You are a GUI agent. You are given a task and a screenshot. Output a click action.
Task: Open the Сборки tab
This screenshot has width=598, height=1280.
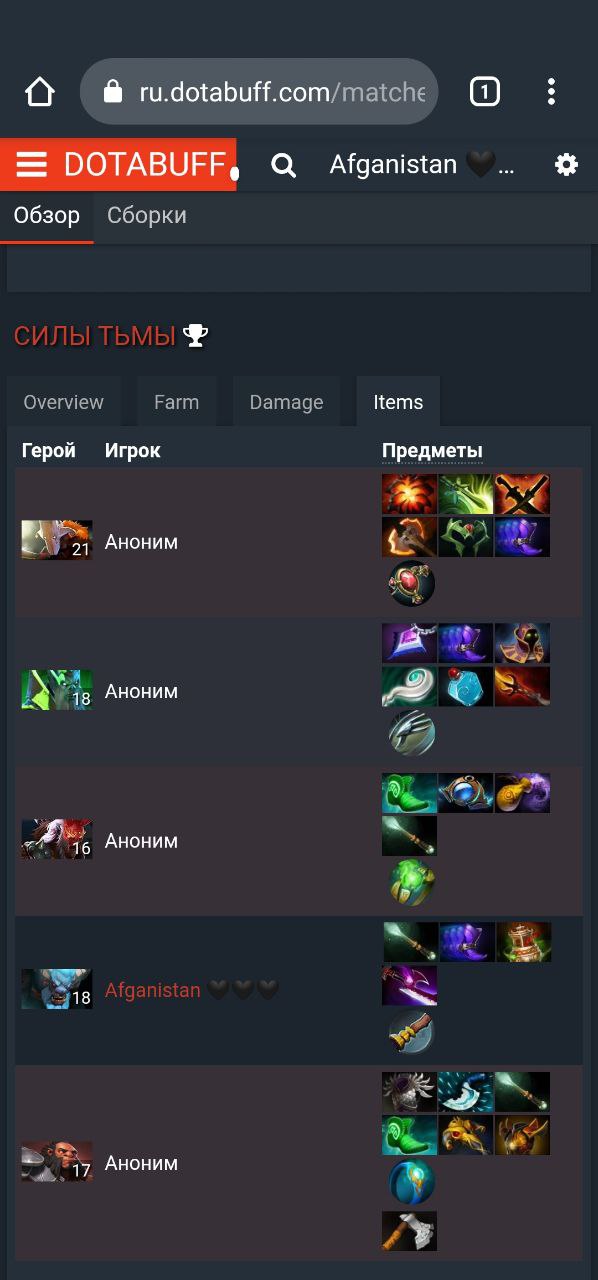pos(147,216)
